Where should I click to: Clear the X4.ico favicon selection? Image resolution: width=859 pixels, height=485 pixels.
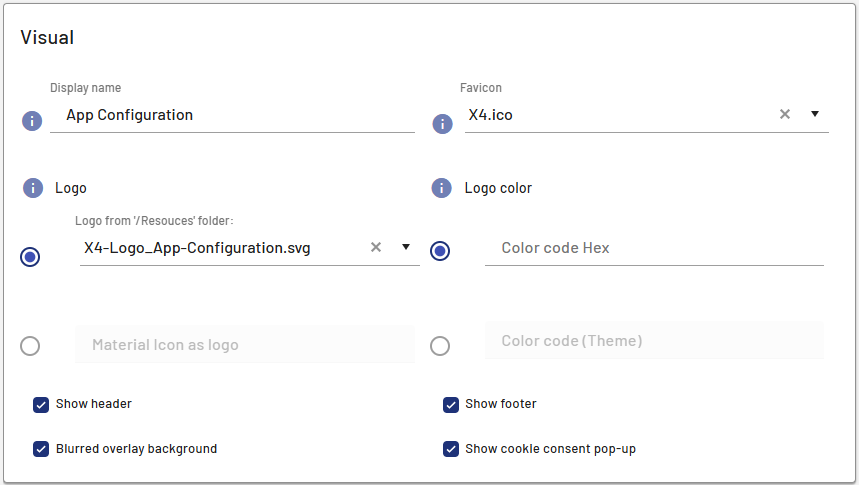[785, 114]
